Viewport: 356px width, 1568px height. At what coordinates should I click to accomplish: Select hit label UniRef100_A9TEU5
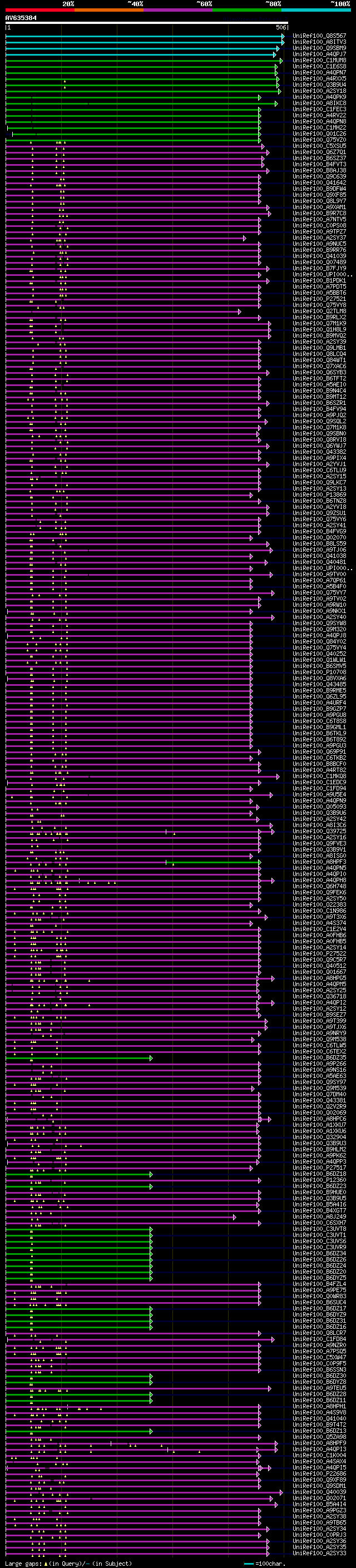point(319,1388)
